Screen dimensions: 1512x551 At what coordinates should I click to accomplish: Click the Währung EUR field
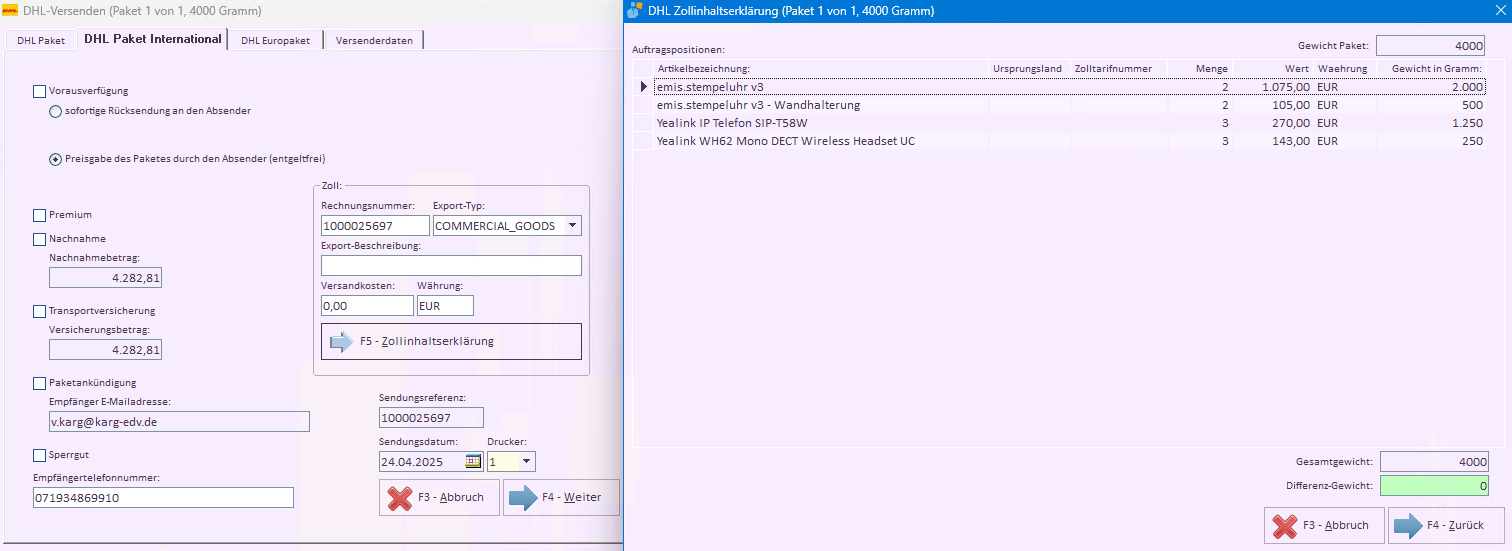coord(445,306)
